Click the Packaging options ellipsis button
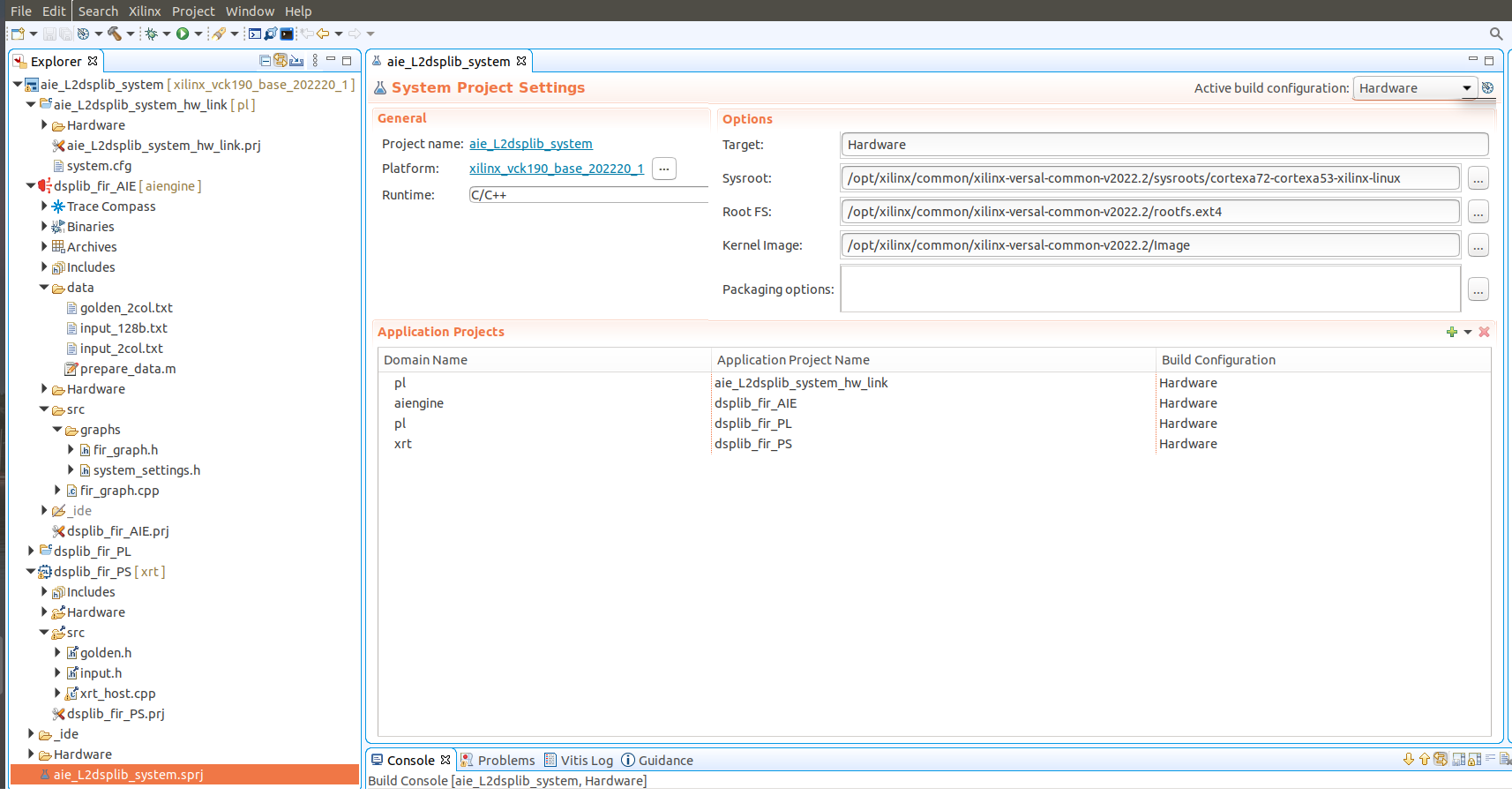Image resolution: width=1512 pixels, height=803 pixels. click(x=1478, y=289)
